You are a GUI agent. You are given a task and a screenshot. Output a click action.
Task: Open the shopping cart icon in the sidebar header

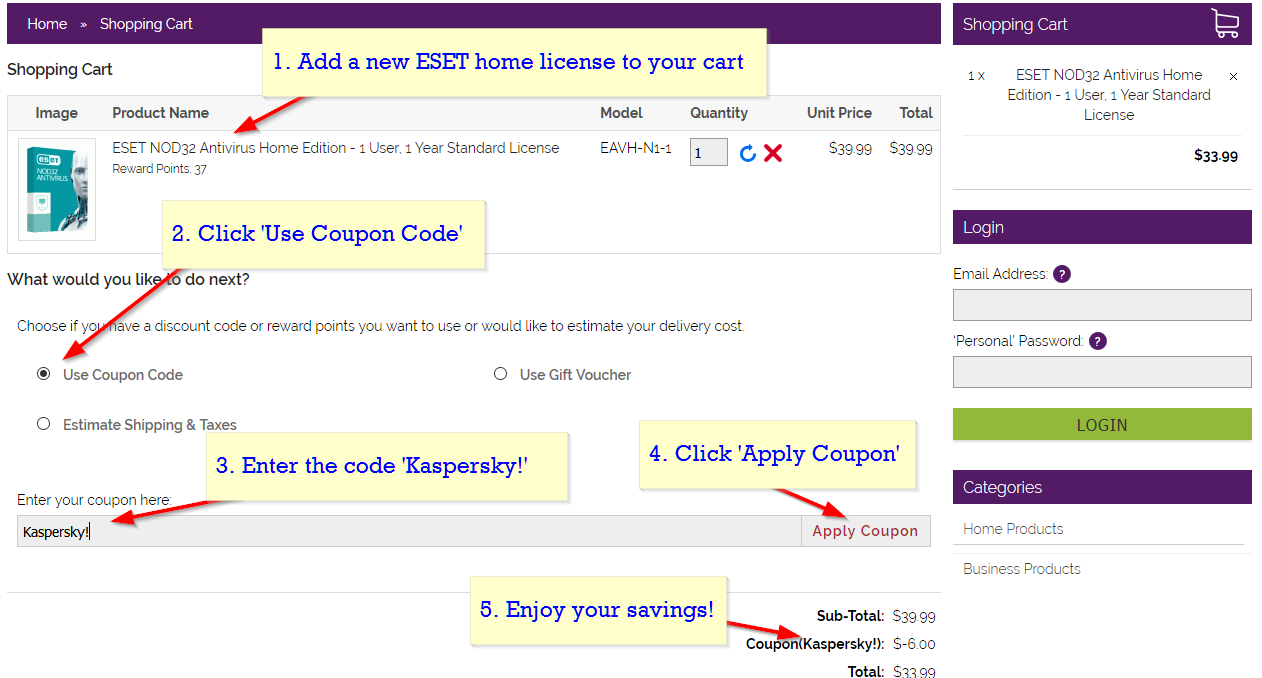1225,24
